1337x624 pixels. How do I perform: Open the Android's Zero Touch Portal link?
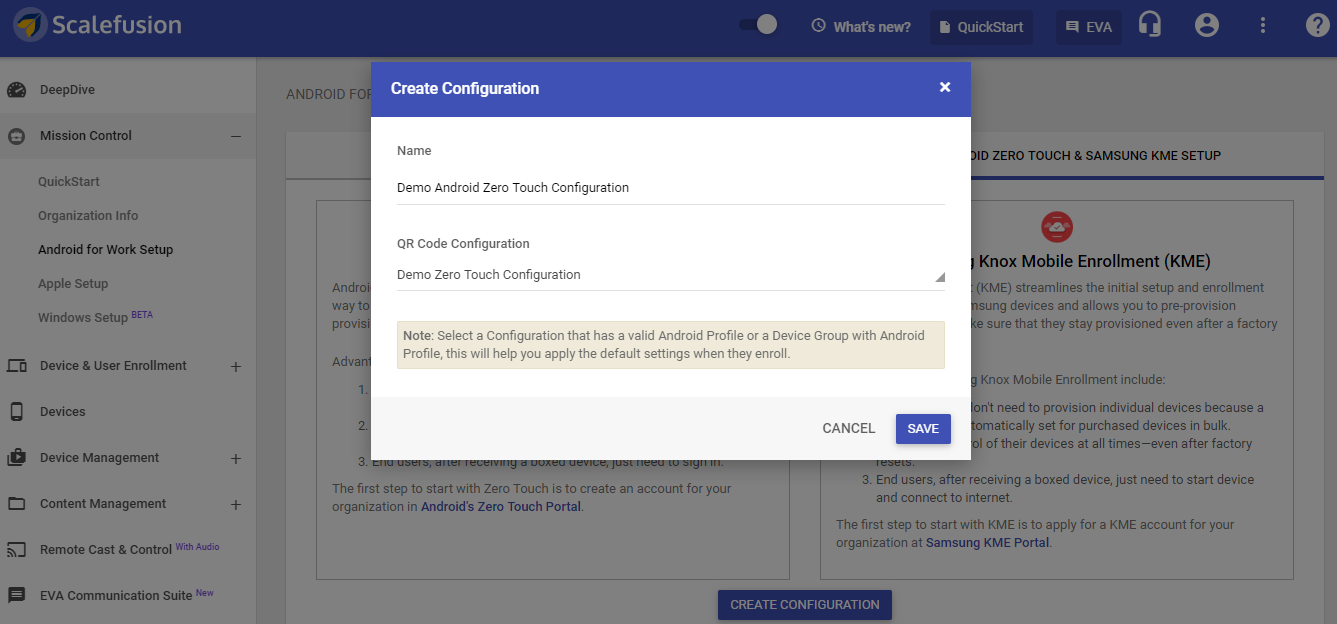501,507
